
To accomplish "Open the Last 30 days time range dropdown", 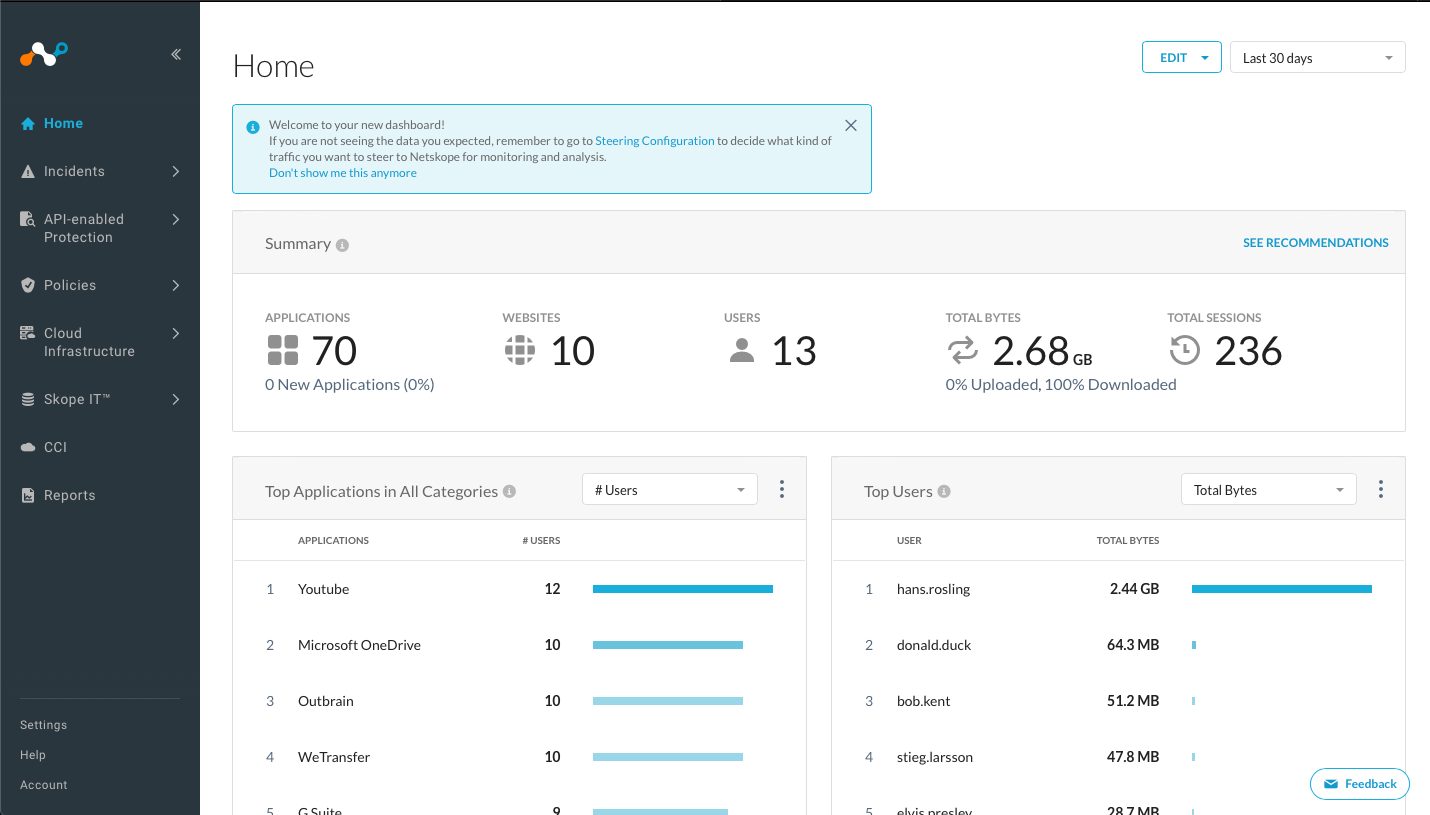I will click(x=1317, y=58).
